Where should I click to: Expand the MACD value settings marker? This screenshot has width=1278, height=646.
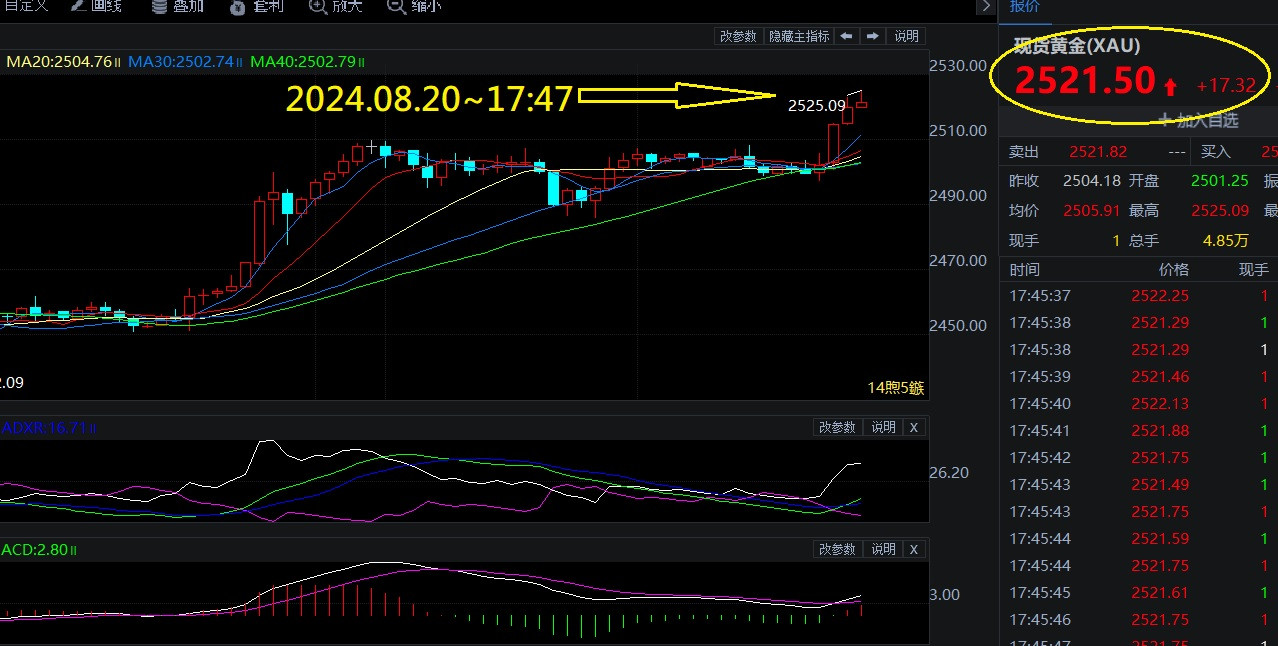(73, 550)
